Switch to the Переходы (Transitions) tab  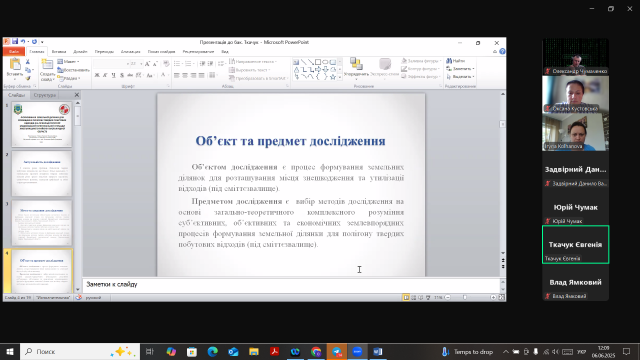pyautogui.click(x=104, y=52)
